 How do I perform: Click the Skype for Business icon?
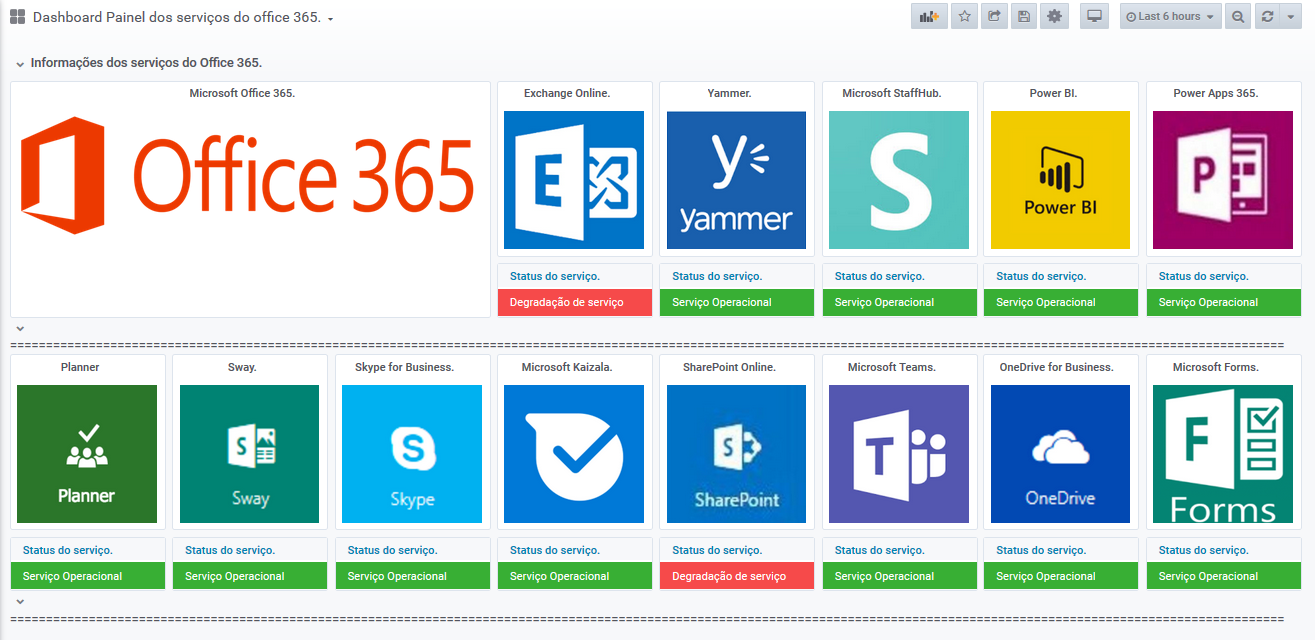[412, 454]
